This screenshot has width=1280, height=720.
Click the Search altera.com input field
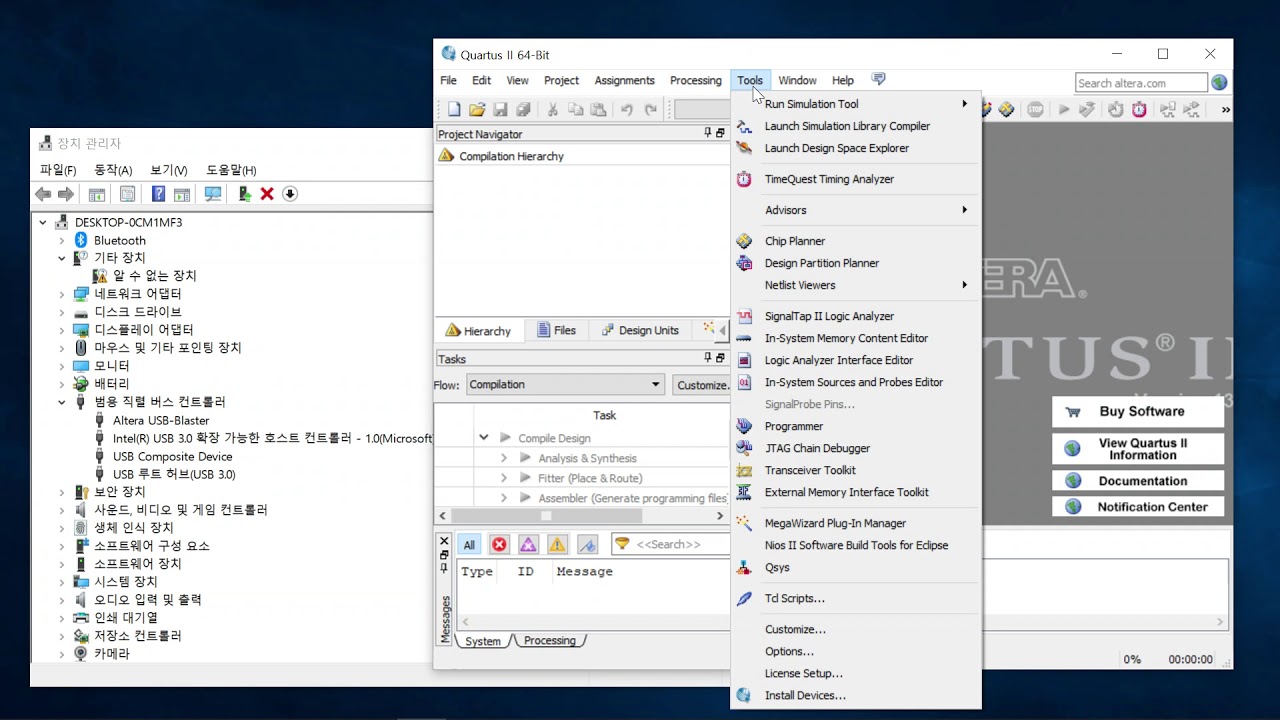pyautogui.click(x=1141, y=83)
